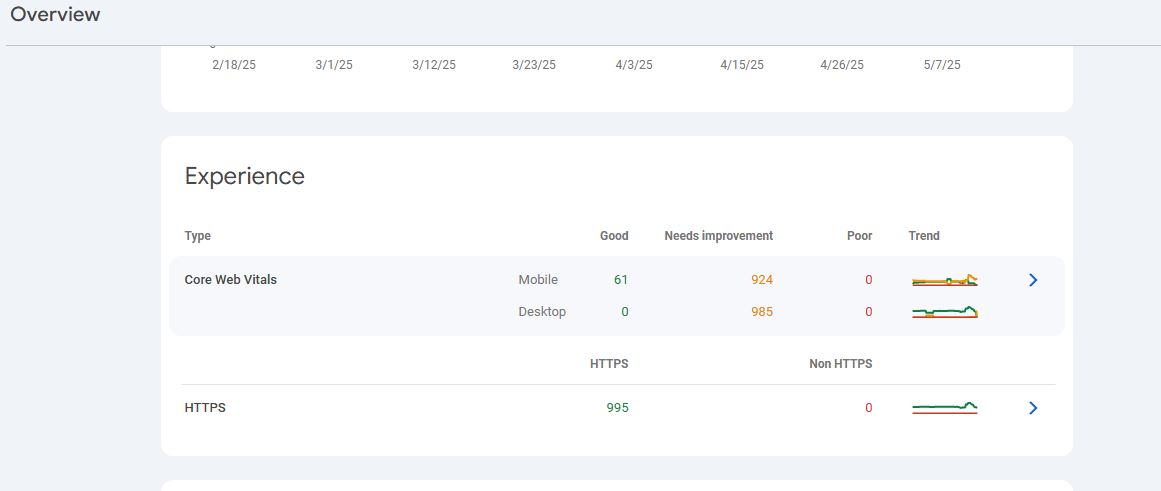
Task: Click the Mobile label in Core Web Vitals
Action: click(x=538, y=280)
